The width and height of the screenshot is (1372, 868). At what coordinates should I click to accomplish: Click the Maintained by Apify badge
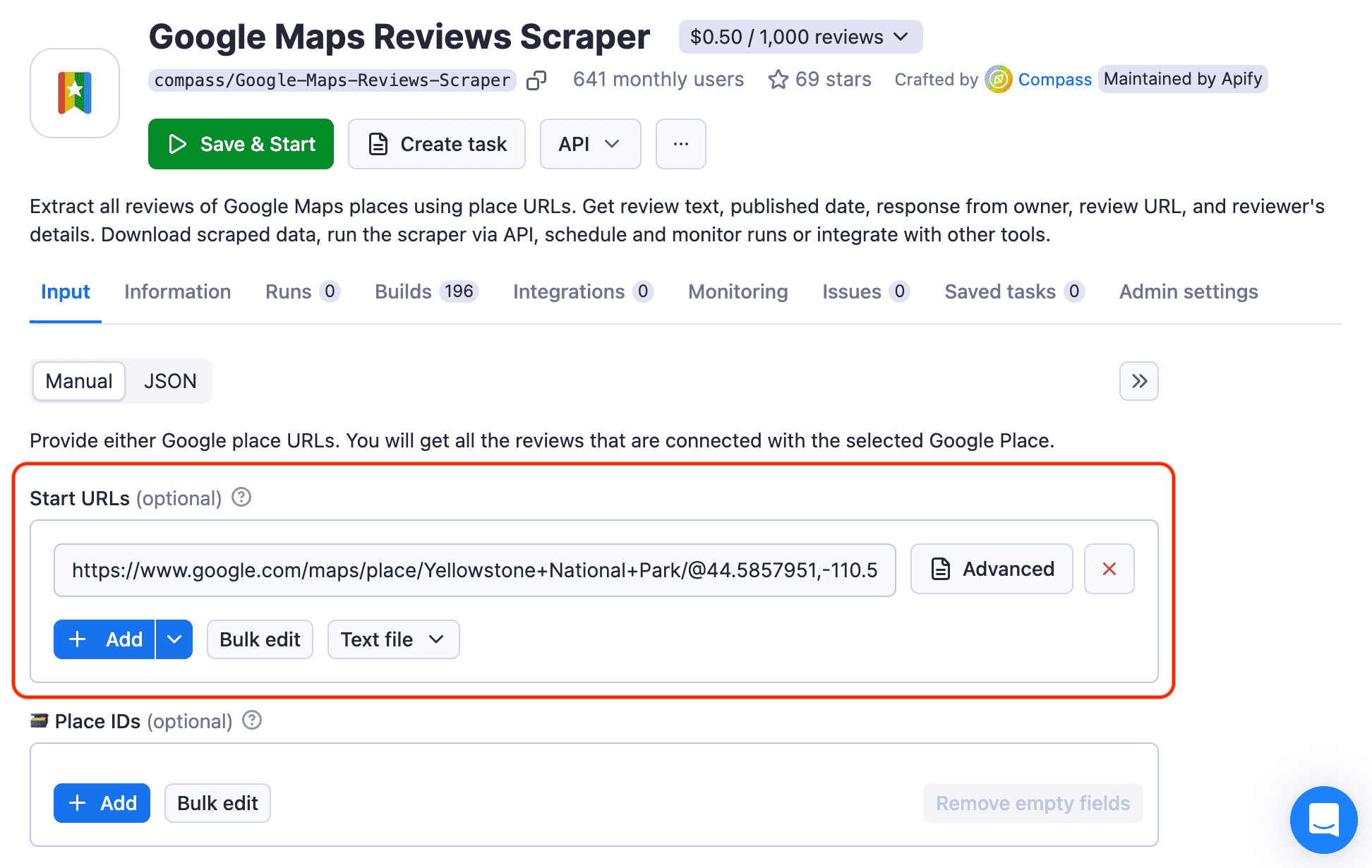click(1183, 79)
